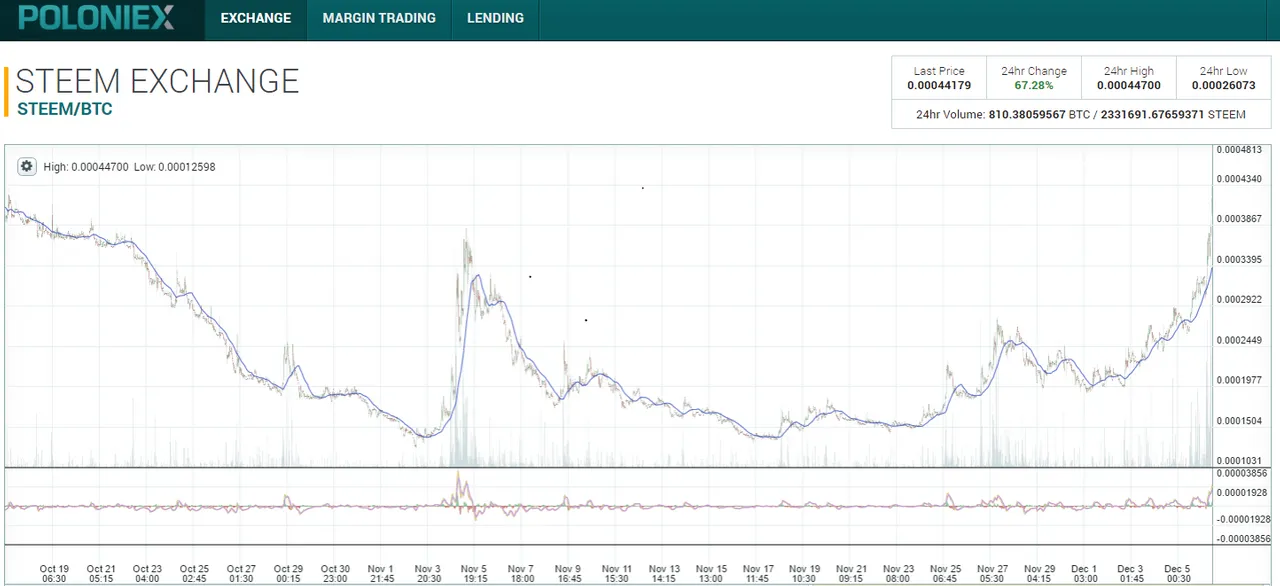
Task: Click chart Low: 0.00012598 label
Action: tap(174, 167)
